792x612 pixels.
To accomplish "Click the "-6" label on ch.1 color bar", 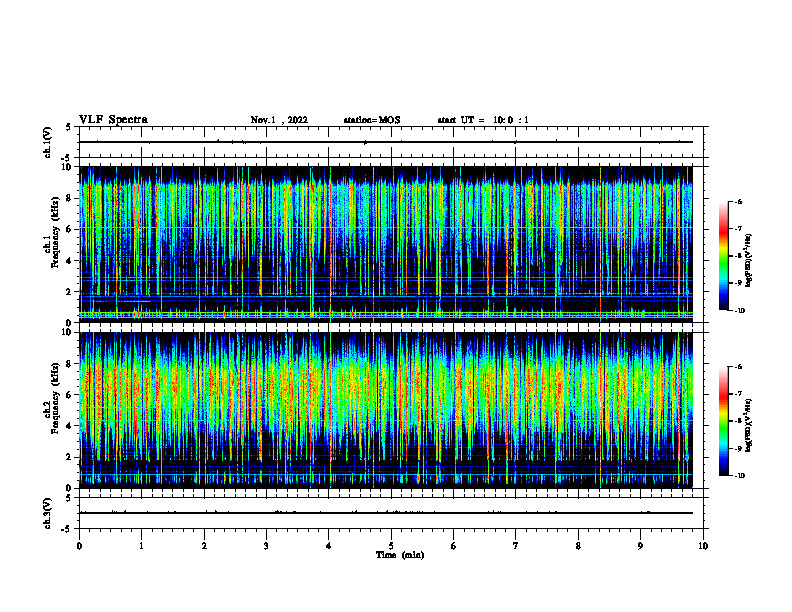I will click(738, 201).
